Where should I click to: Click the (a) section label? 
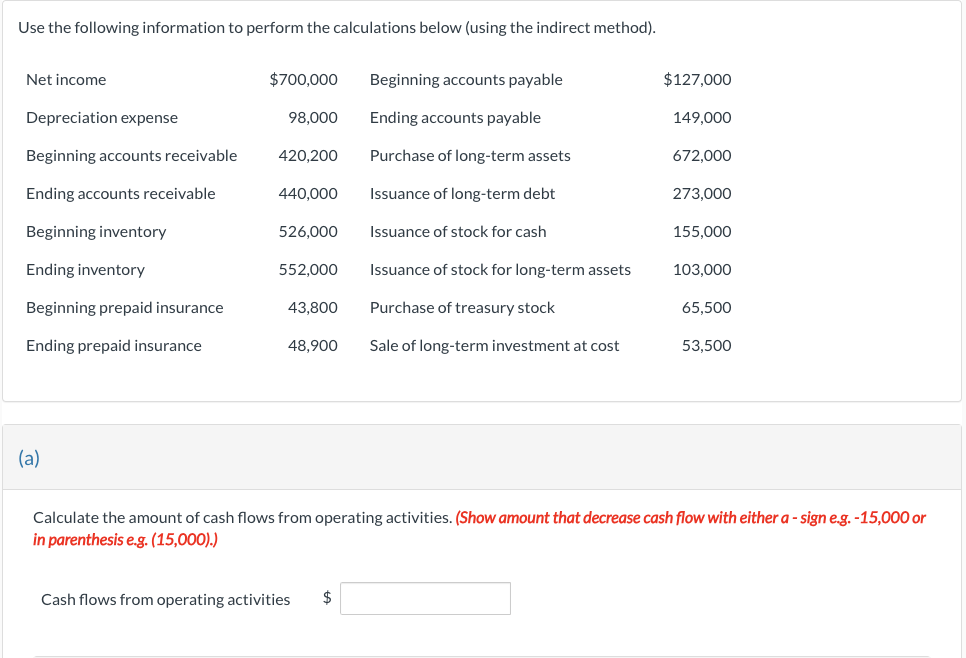(x=29, y=458)
